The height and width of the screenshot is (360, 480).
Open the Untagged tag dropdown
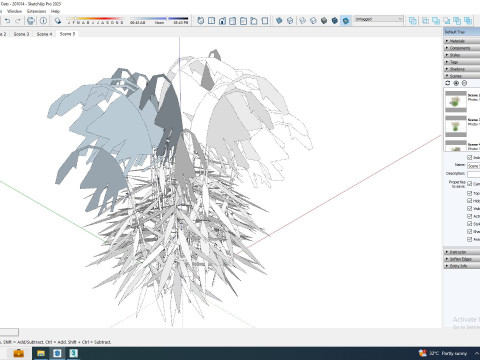click(x=379, y=19)
